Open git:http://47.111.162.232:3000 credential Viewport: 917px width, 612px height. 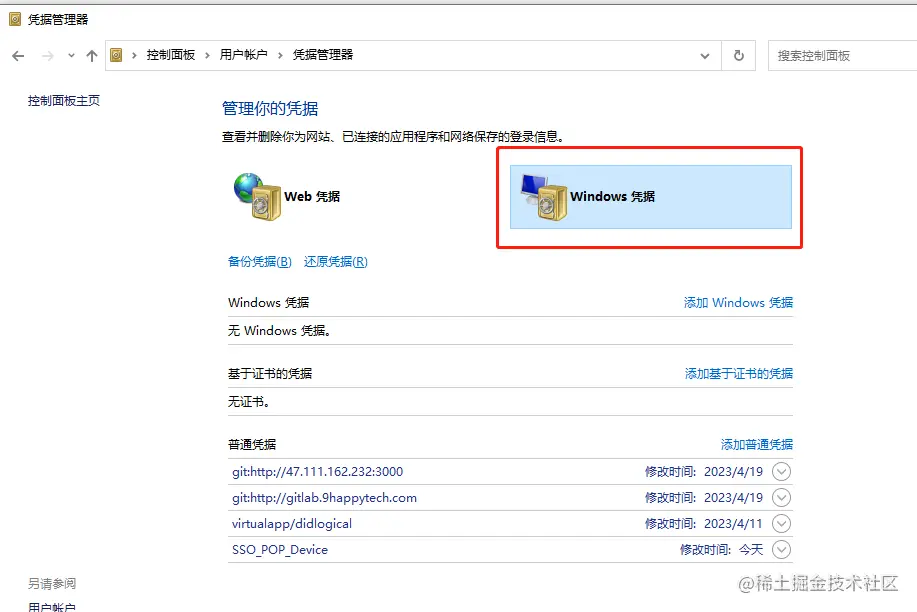318,472
